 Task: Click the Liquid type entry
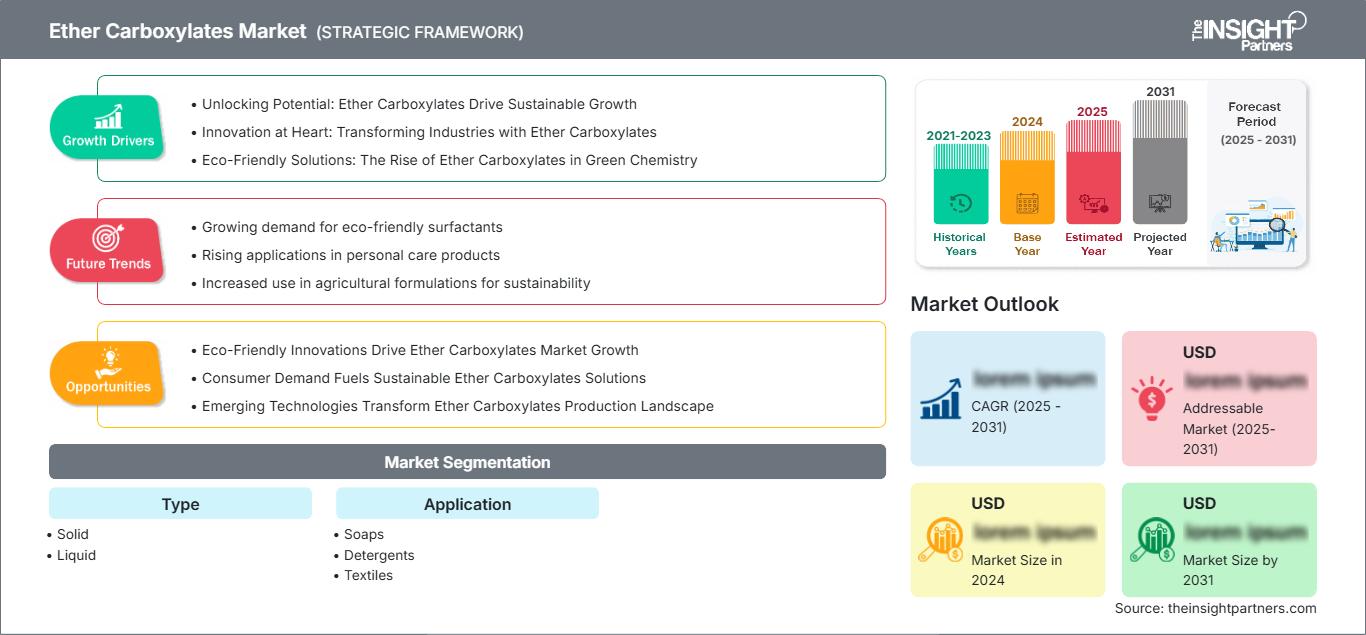[x=76, y=555]
